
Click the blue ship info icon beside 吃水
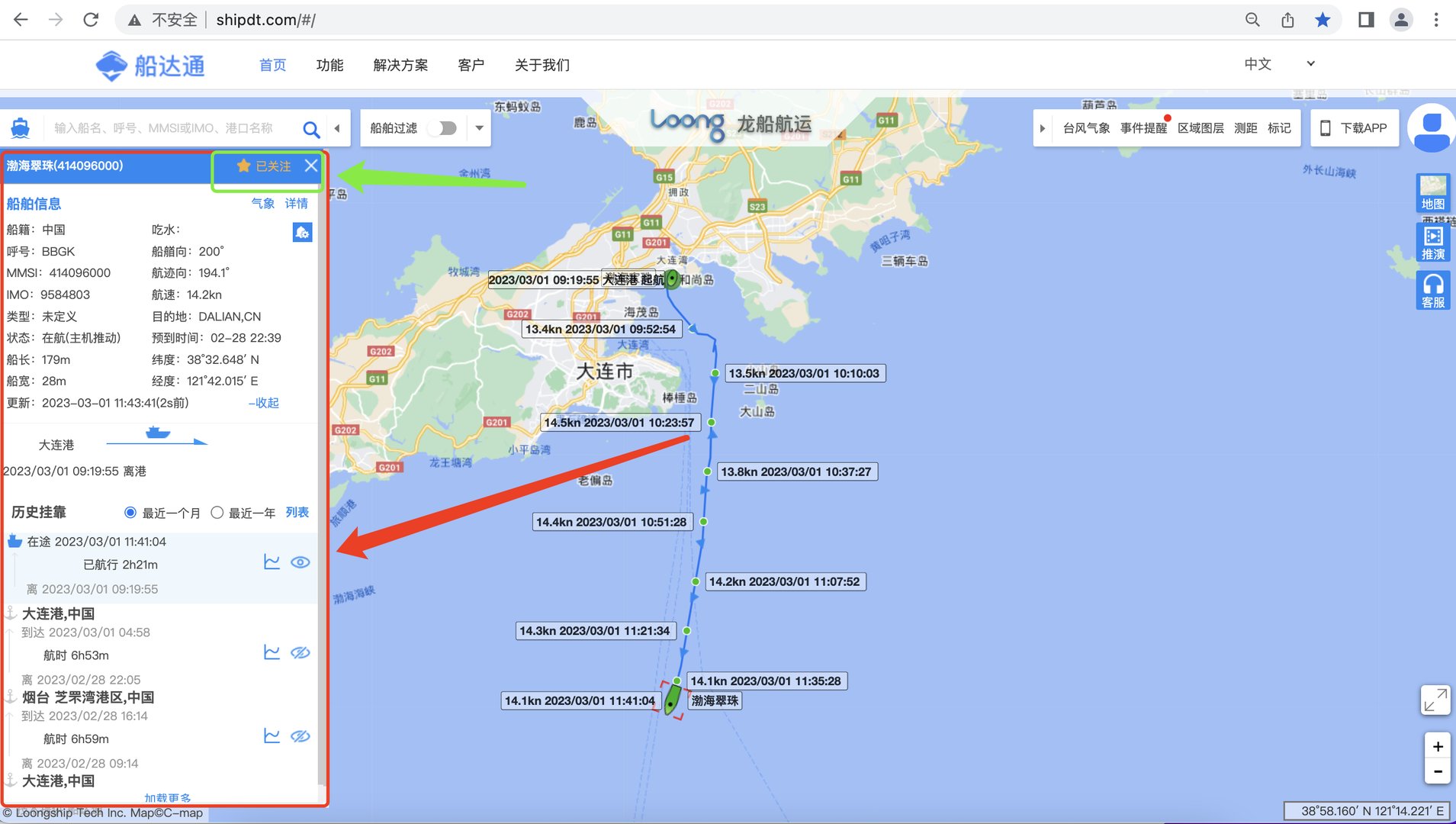click(302, 232)
